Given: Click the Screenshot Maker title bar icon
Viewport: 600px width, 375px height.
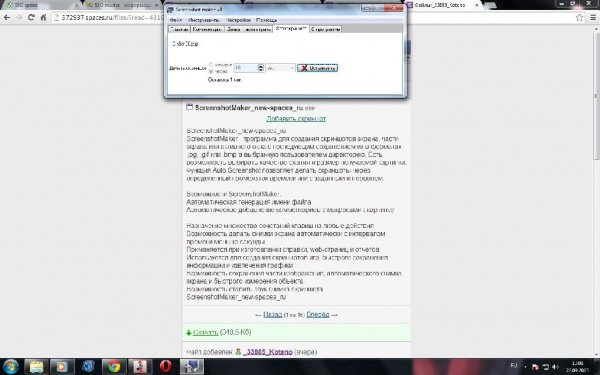Looking at the screenshot, I should coord(171,9).
